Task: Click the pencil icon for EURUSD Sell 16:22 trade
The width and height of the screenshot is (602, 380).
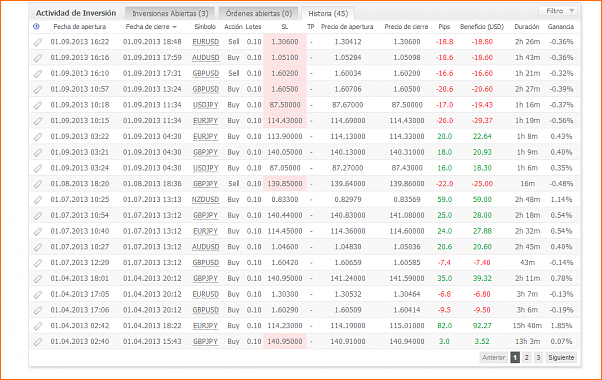Action: (x=38, y=42)
